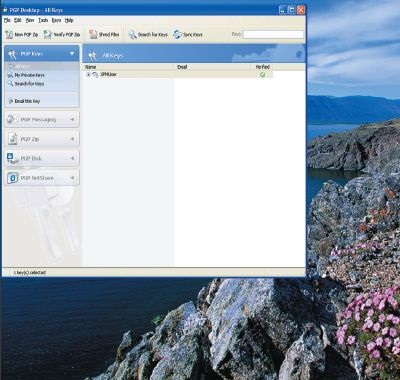This screenshot has height=380, width=400.
Task: Click the Verify PGP Zip toolbar icon
Action: [x=48, y=34]
